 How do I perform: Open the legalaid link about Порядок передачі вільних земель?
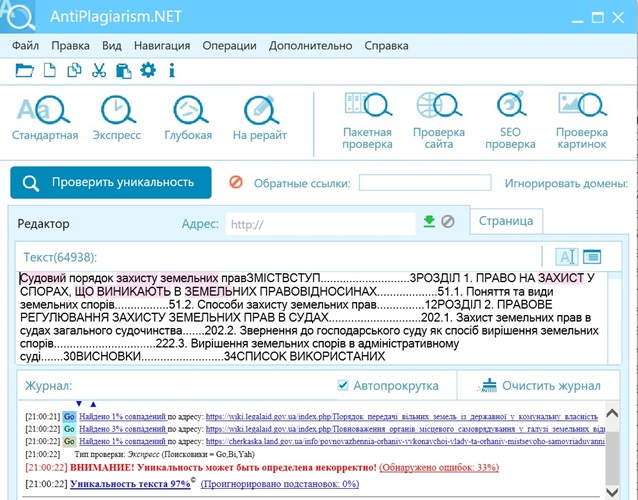click(x=402, y=417)
